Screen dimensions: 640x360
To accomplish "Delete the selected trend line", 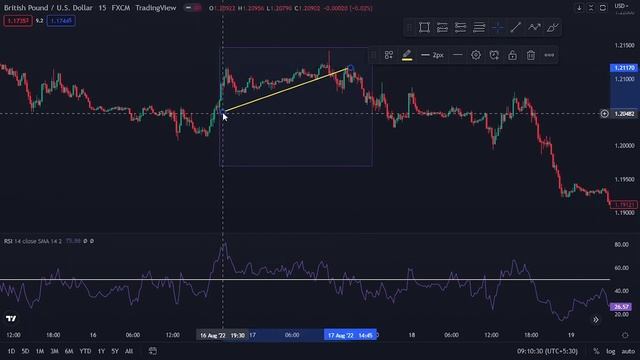I will click(x=531, y=55).
